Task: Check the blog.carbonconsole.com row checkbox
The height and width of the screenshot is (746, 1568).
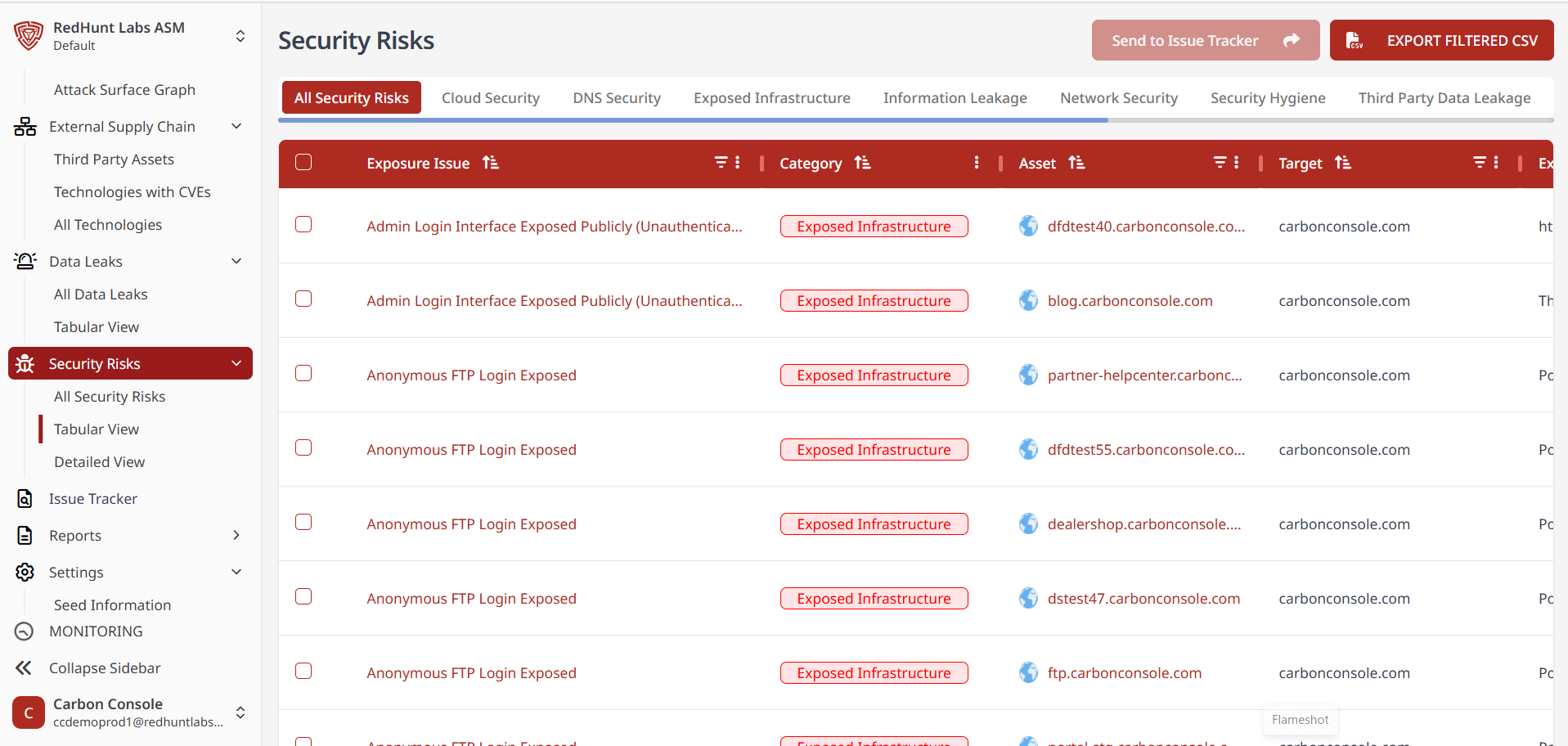Action: (303, 299)
